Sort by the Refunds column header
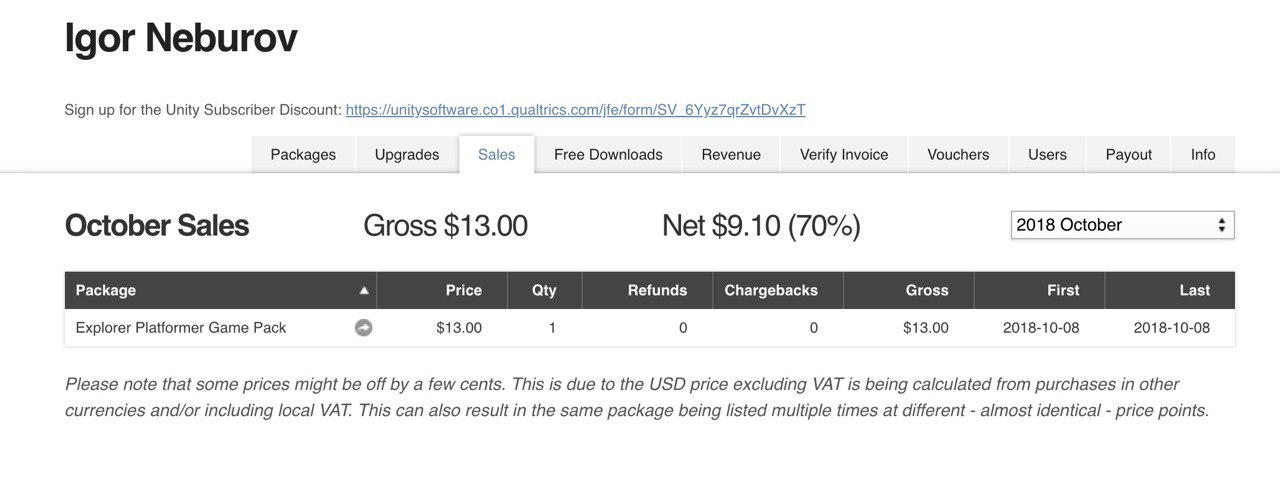The width and height of the screenshot is (1280, 496). [x=647, y=290]
